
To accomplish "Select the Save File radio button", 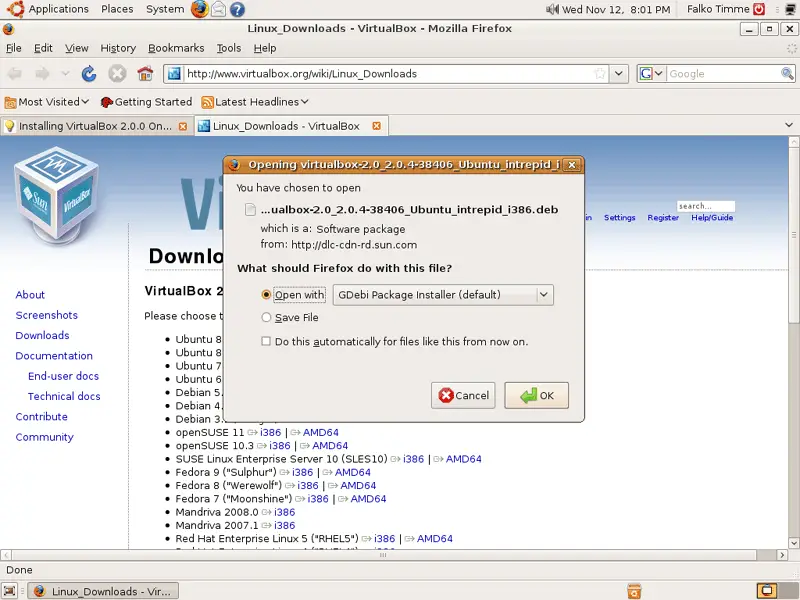I will tap(266, 317).
